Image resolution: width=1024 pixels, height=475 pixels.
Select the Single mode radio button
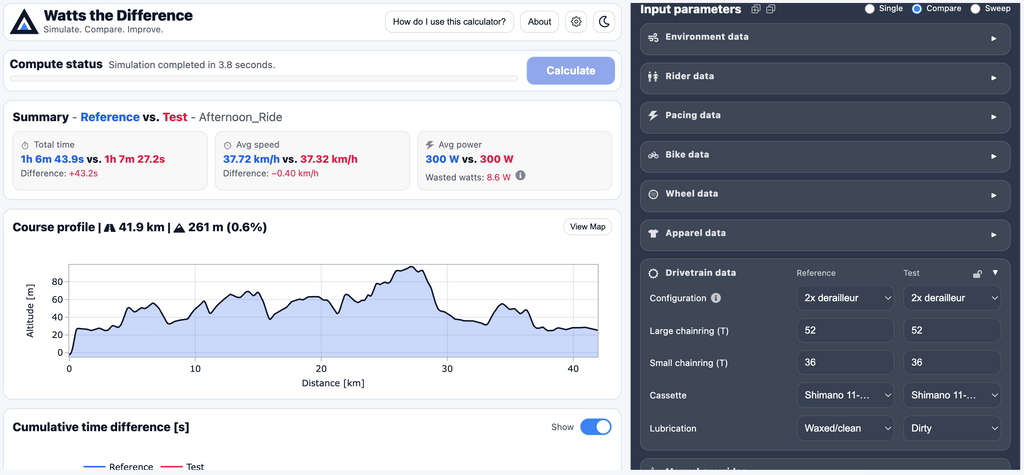pos(870,9)
